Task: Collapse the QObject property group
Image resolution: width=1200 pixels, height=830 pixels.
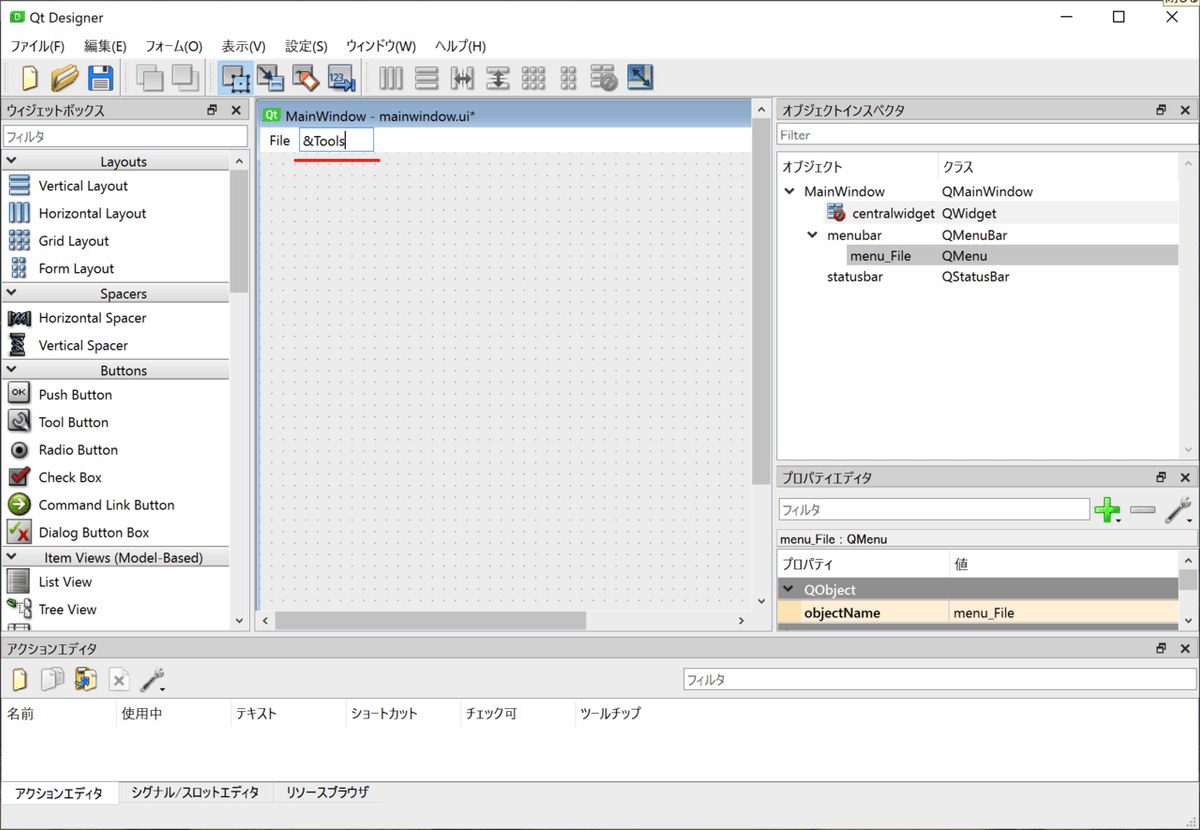Action: coord(790,590)
